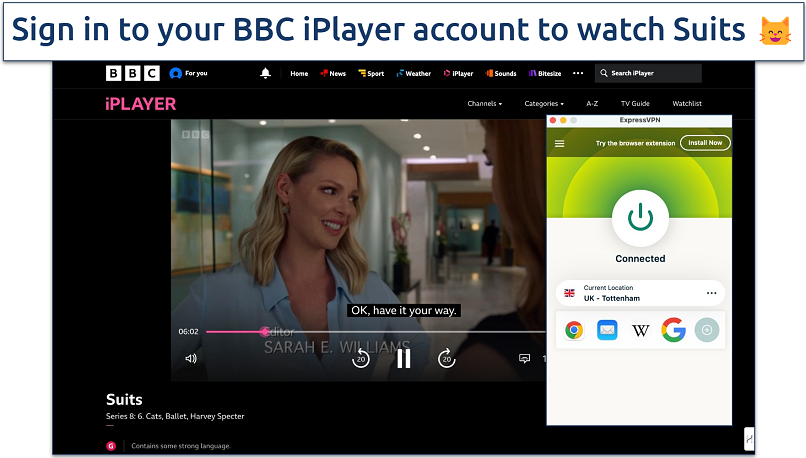This screenshot has height=458, width=806.
Task: Click the BBC logo
Action: 133,74
